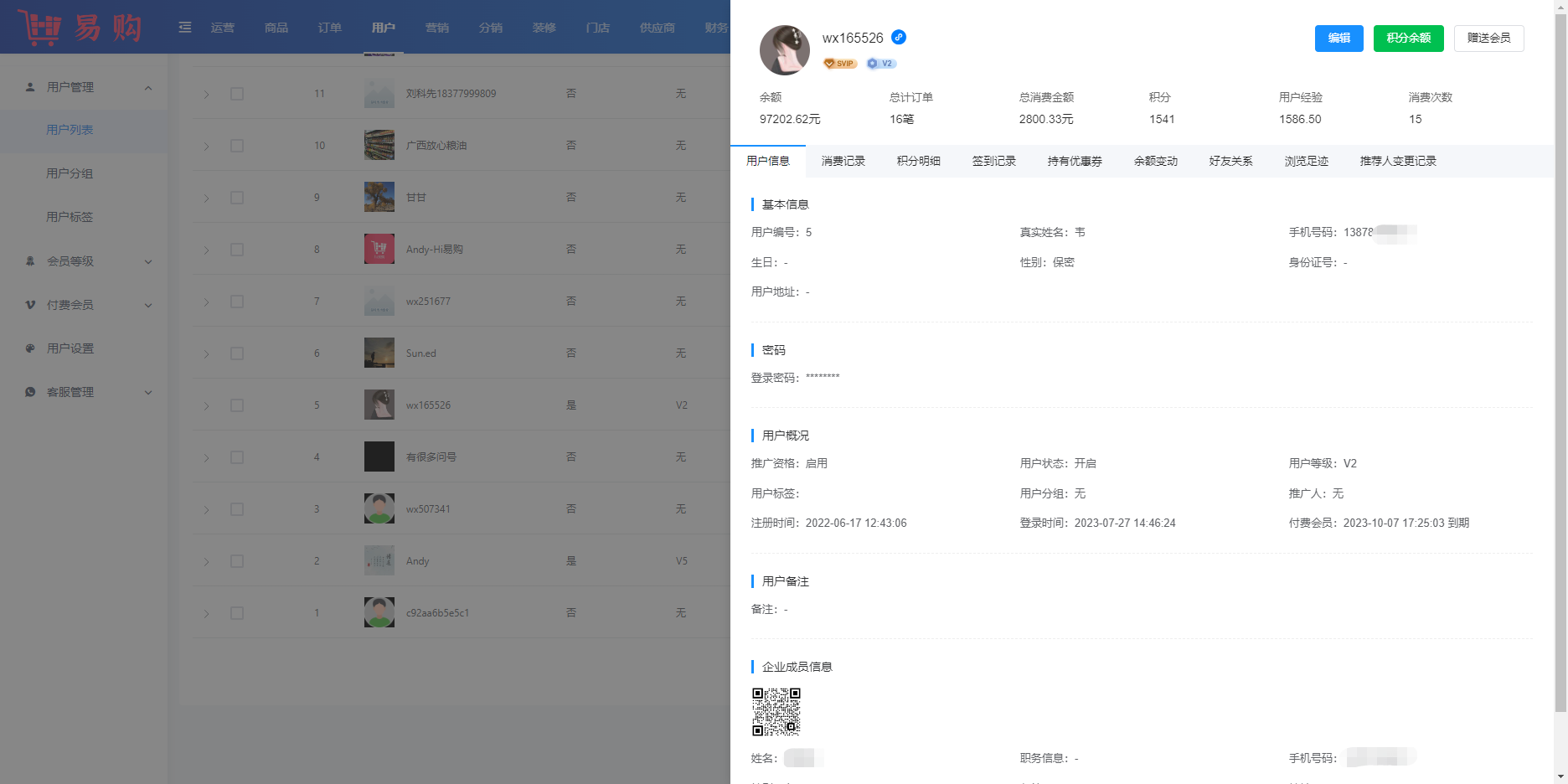Click the menu collapse icon in the header

[x=185, y=28]
